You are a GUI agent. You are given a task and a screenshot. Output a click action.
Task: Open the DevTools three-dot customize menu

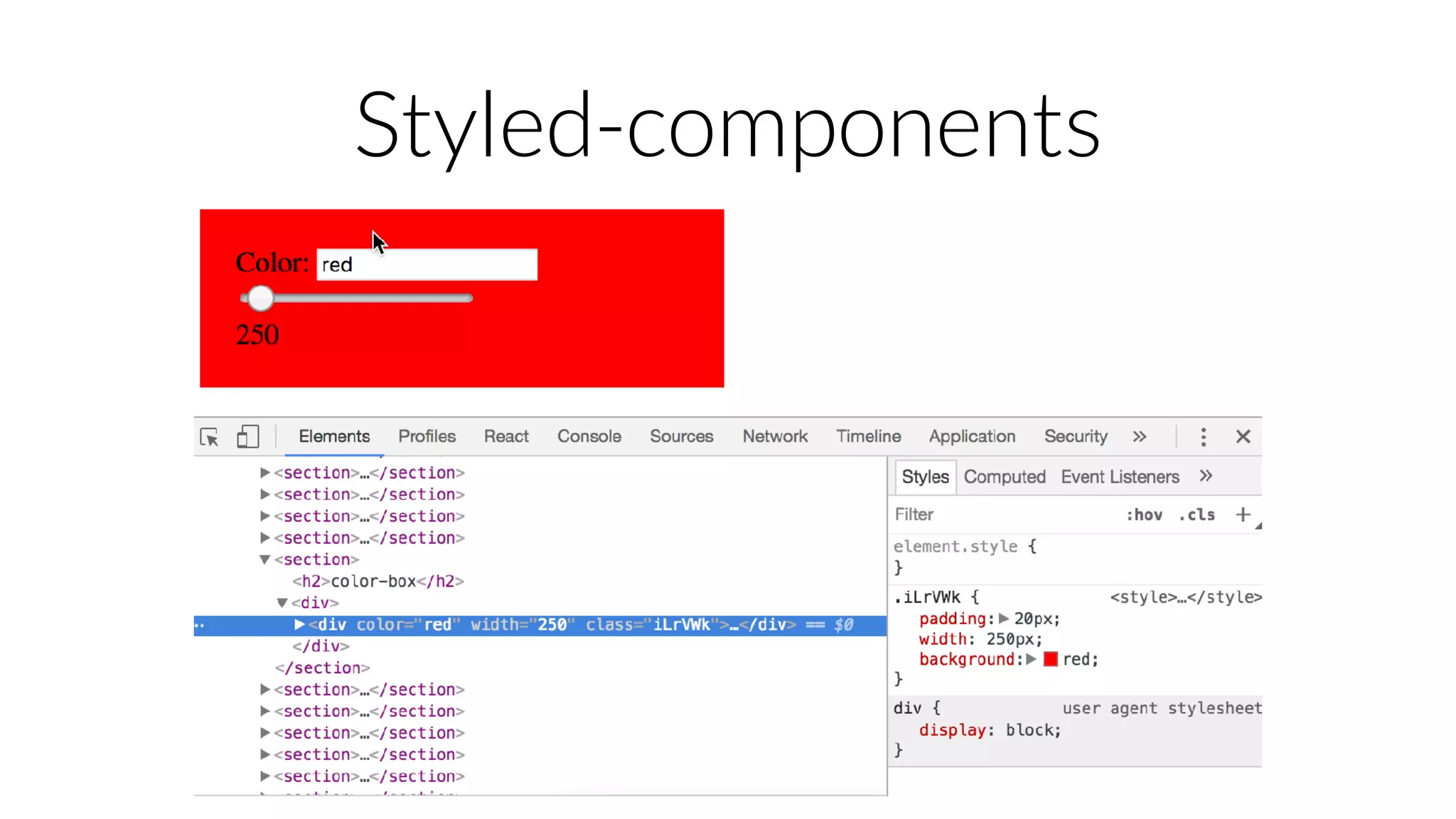1203,437
